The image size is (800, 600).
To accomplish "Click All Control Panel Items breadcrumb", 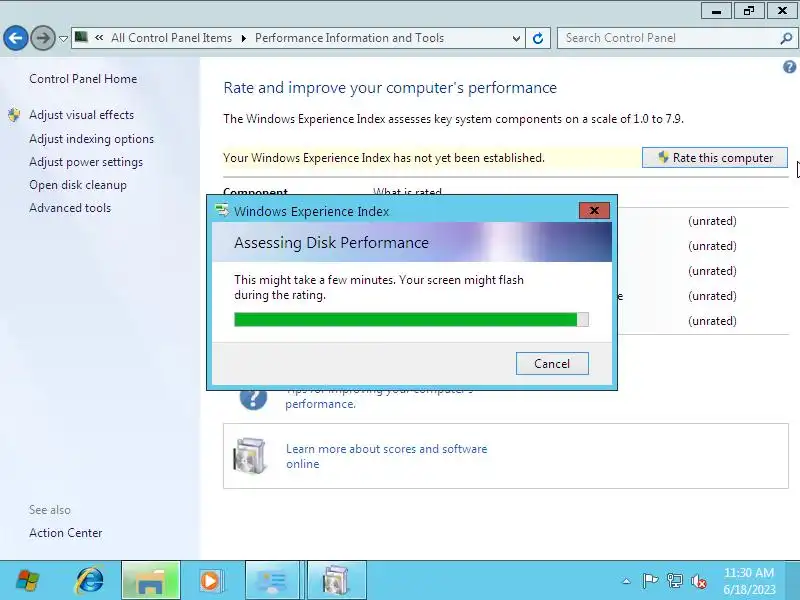I will [171, 38].
